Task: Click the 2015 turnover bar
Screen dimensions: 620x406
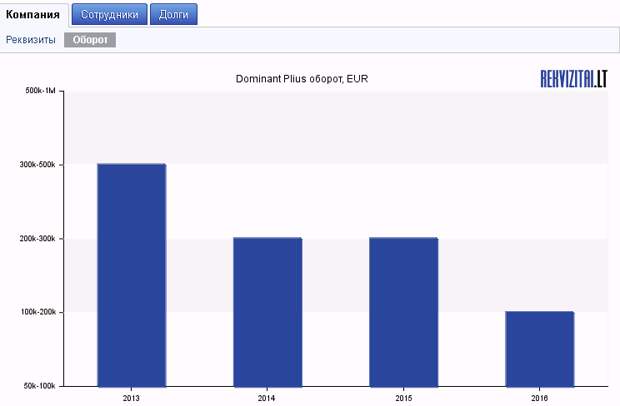Action: 404,312
